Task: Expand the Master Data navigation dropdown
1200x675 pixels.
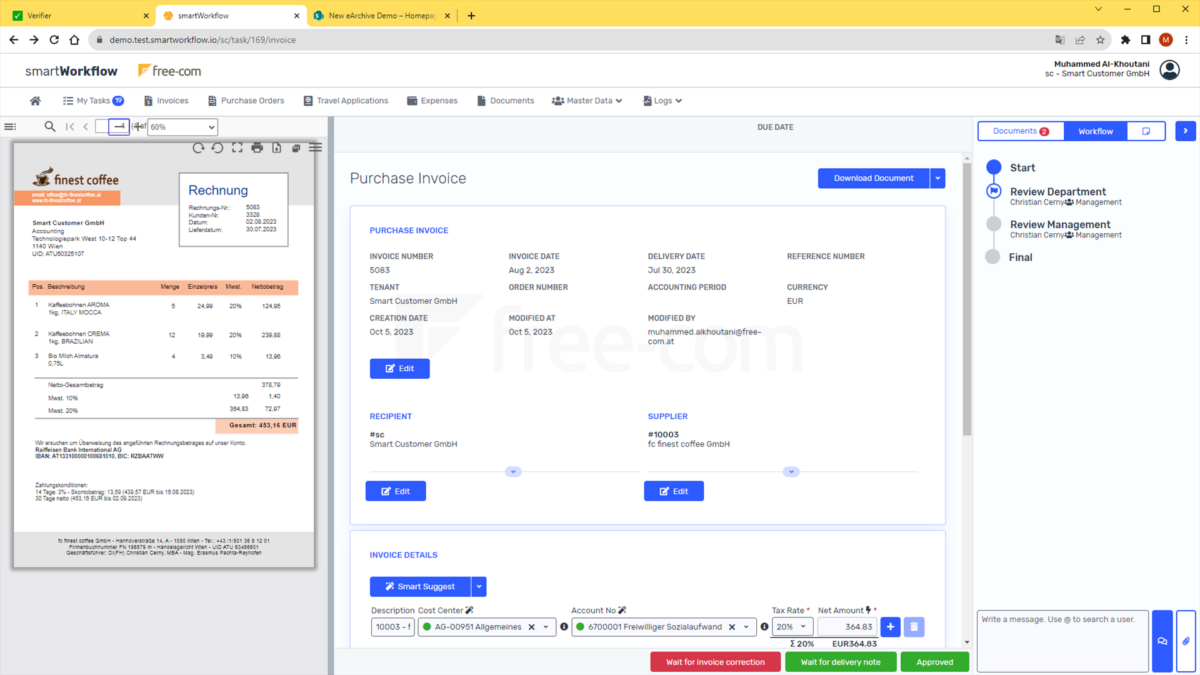Action: click(587, 100)
